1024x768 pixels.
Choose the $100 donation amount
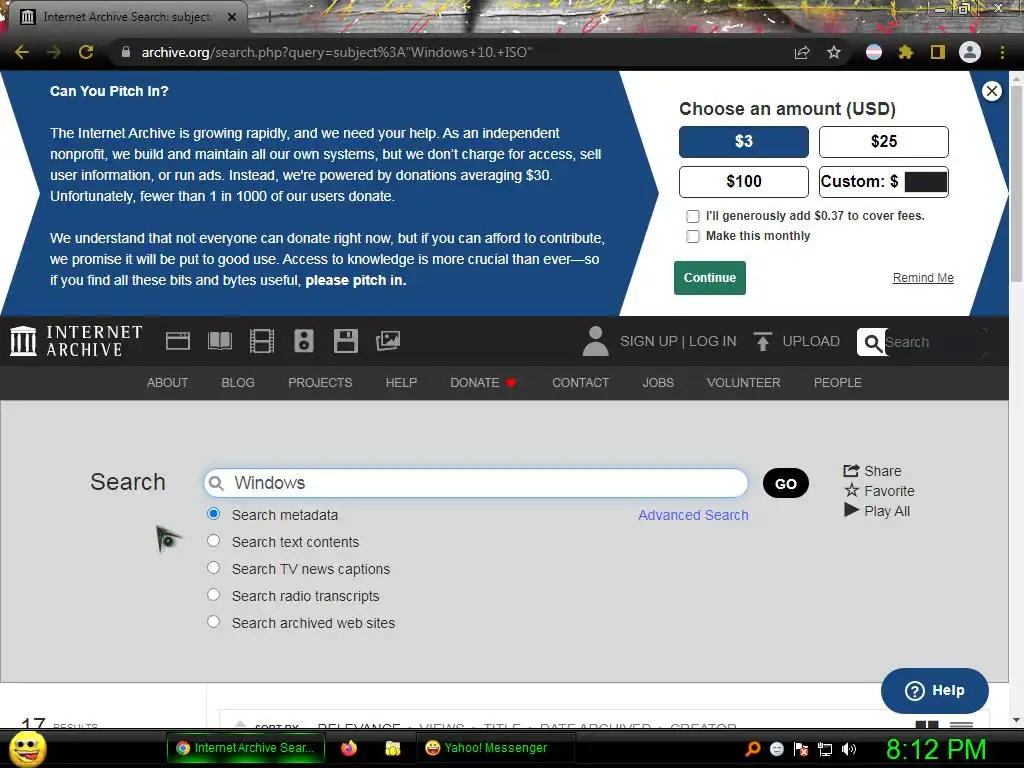point(744,182)
